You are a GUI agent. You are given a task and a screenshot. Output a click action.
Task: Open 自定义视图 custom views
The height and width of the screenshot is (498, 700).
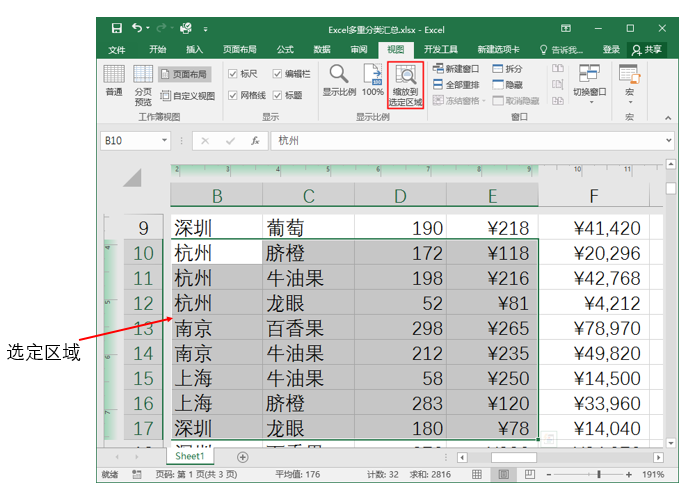188,95
